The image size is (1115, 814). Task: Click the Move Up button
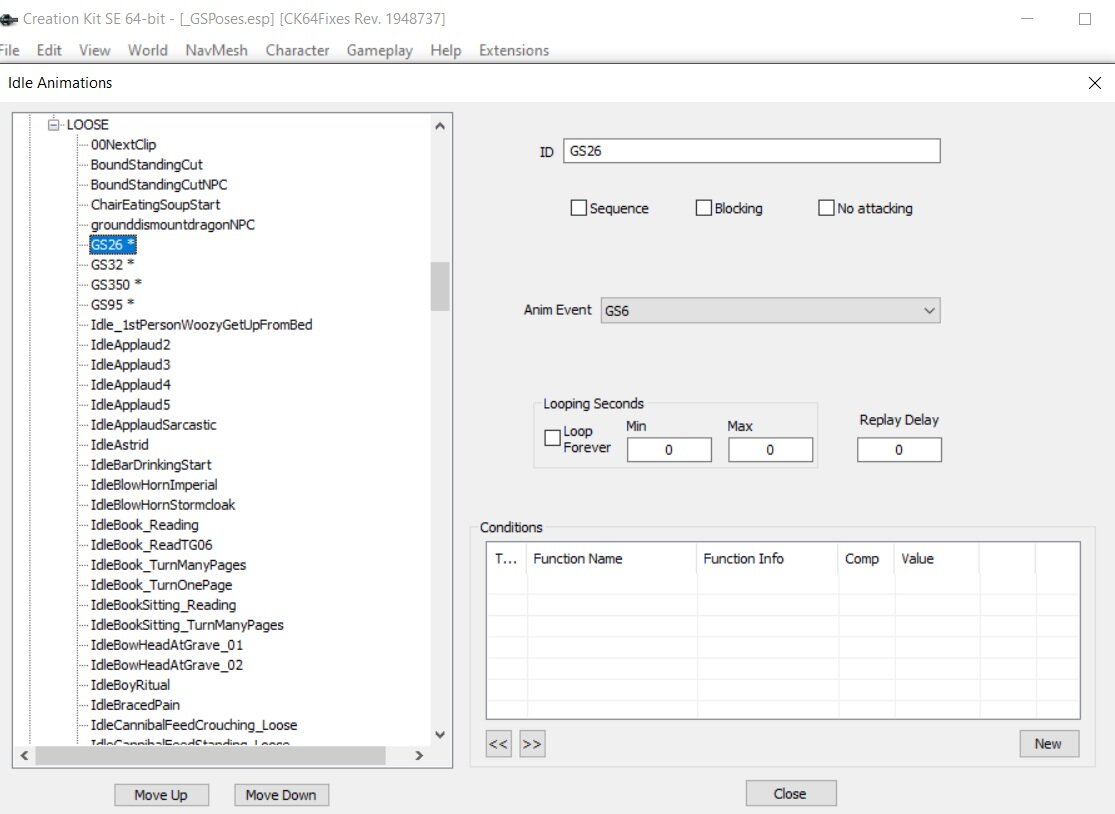click(161, 795)
